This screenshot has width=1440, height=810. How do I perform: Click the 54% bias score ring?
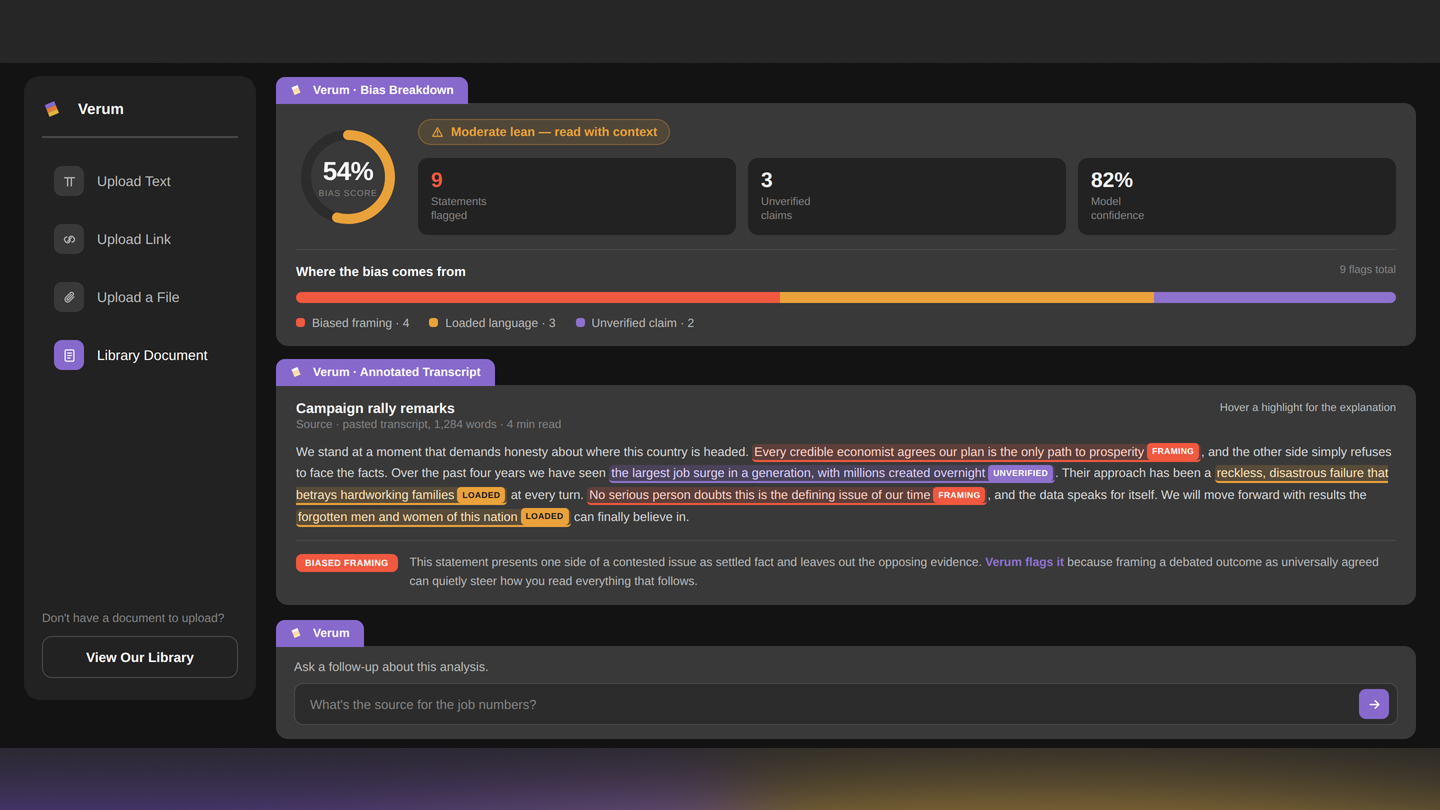348,177
